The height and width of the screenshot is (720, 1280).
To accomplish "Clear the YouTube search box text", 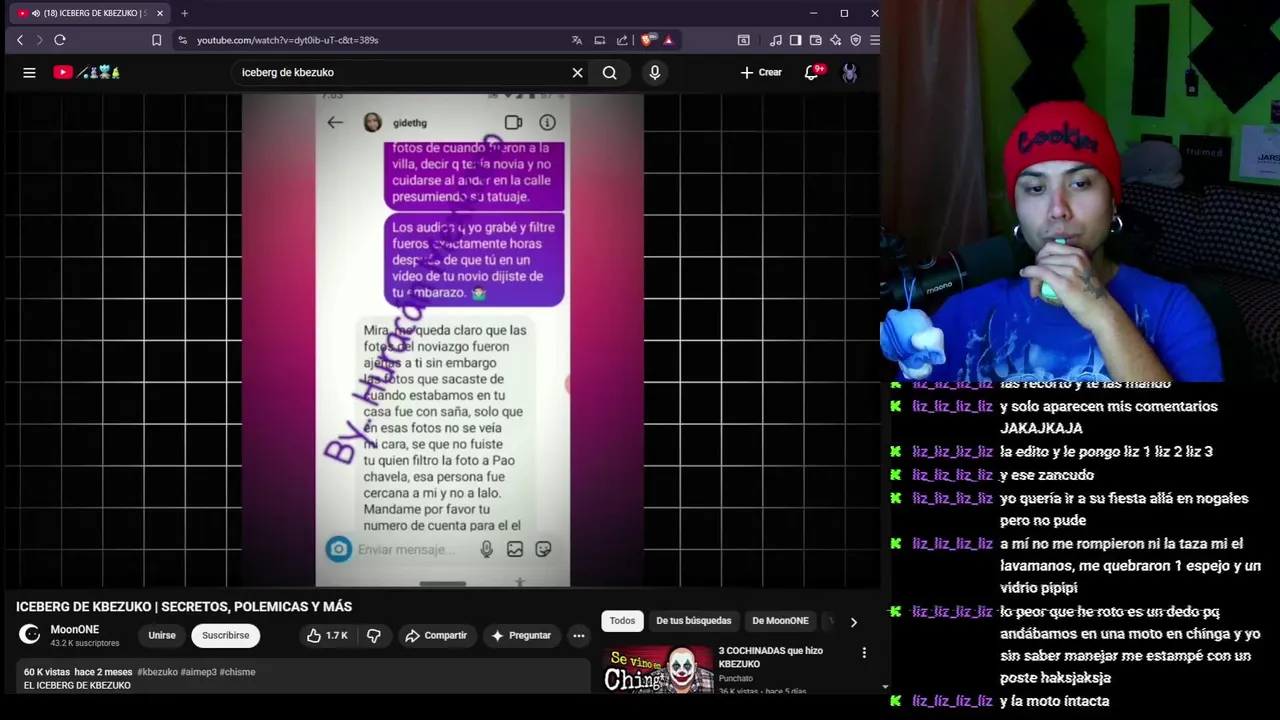I will coord(577,72).
